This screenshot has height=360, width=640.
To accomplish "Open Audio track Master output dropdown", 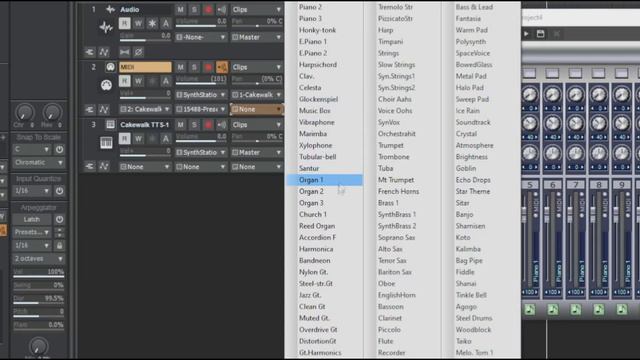I will point(256,37).
